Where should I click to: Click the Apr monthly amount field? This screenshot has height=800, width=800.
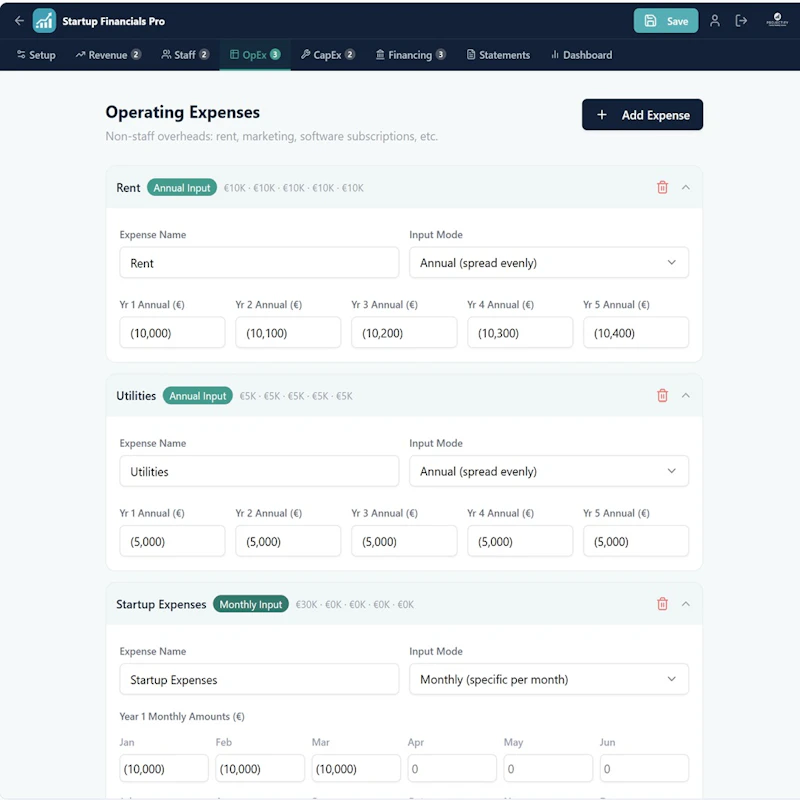[452, 768]
